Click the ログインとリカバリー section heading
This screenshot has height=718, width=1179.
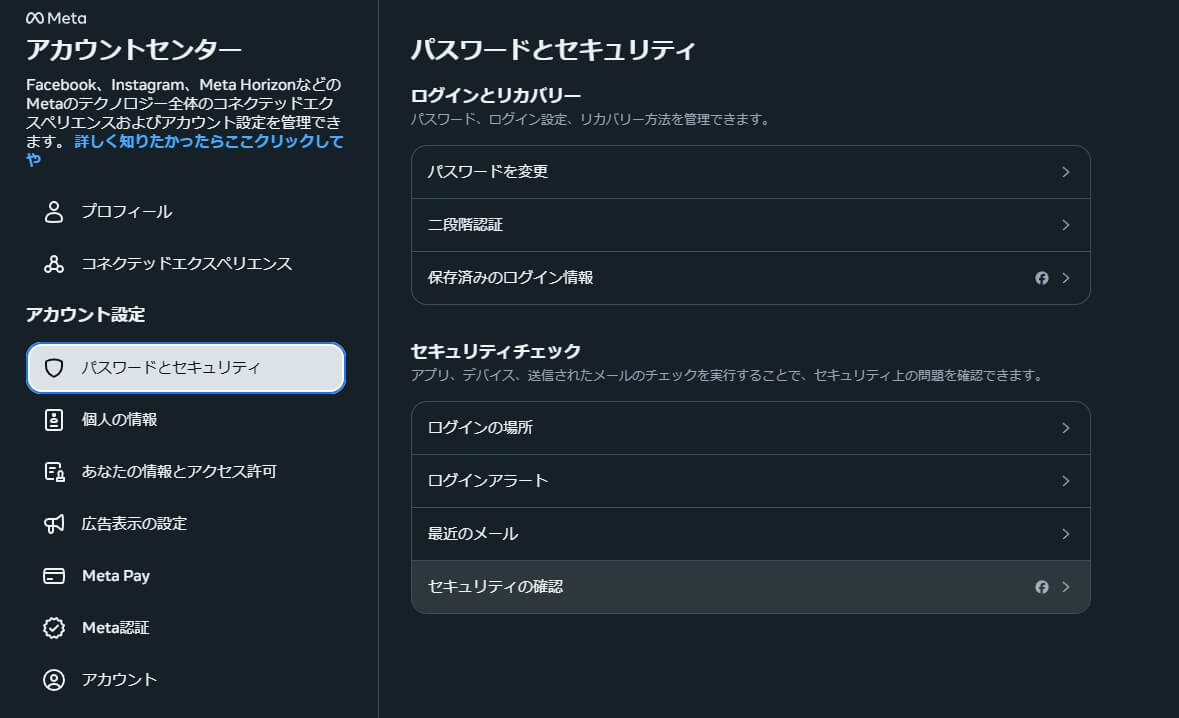(496, 95)
